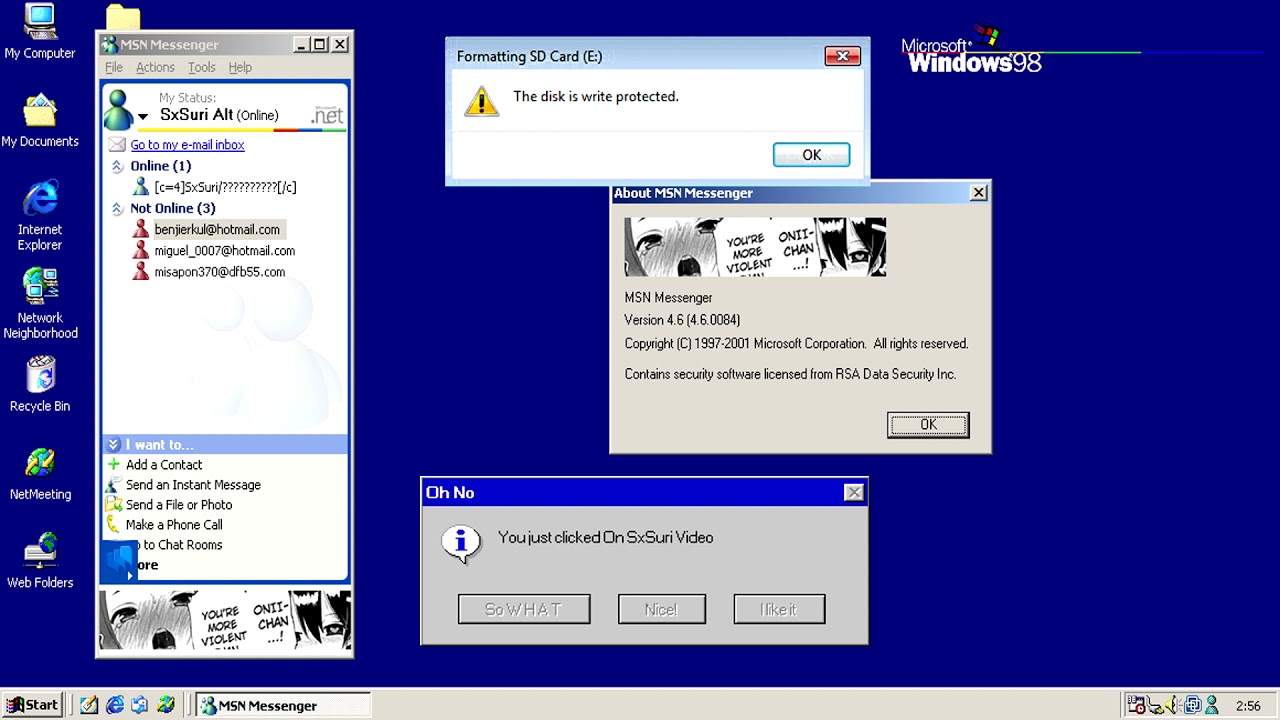Open the File menu in MSN Messenger
1280x720 pixels.
(114, 67)
